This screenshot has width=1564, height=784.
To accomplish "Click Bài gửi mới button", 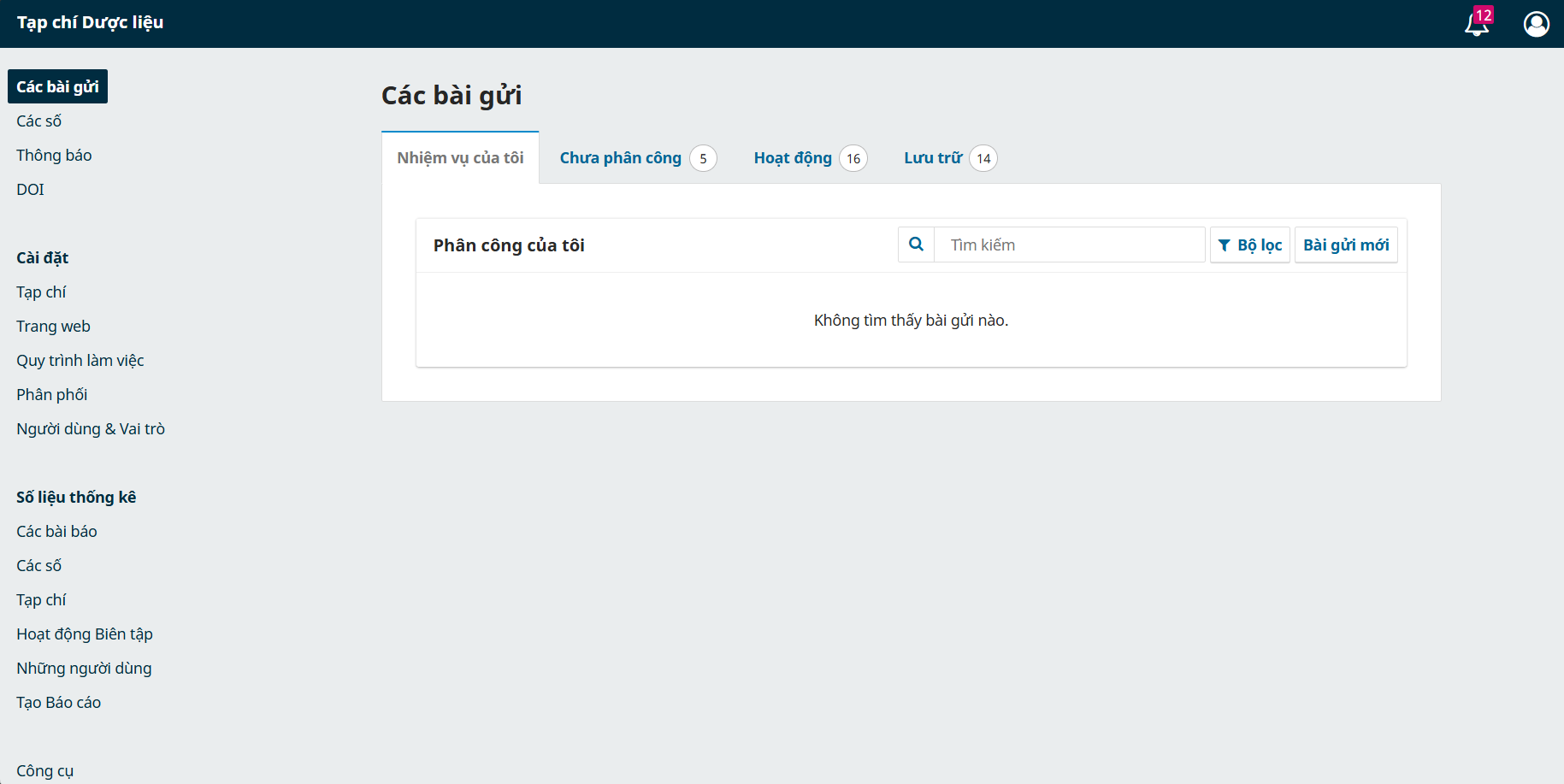I will (x=1346, y=245).
